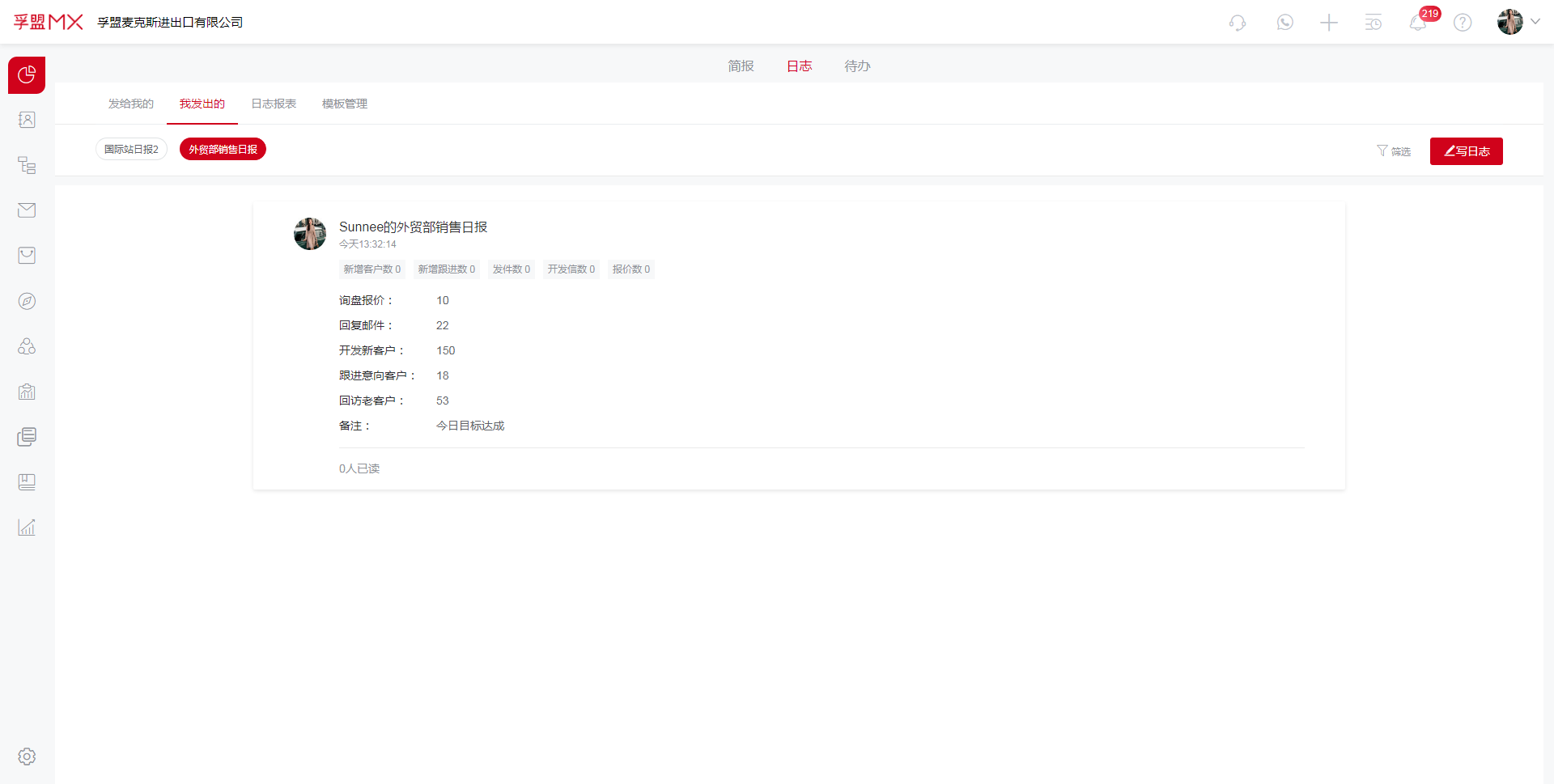Open the 日志报表 tab
The height and width of the screenshot is (784, 1554).
pos(274,104)
